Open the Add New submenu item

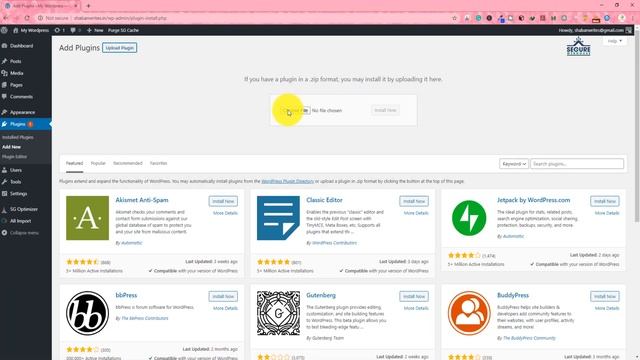(x=11, y=147)
